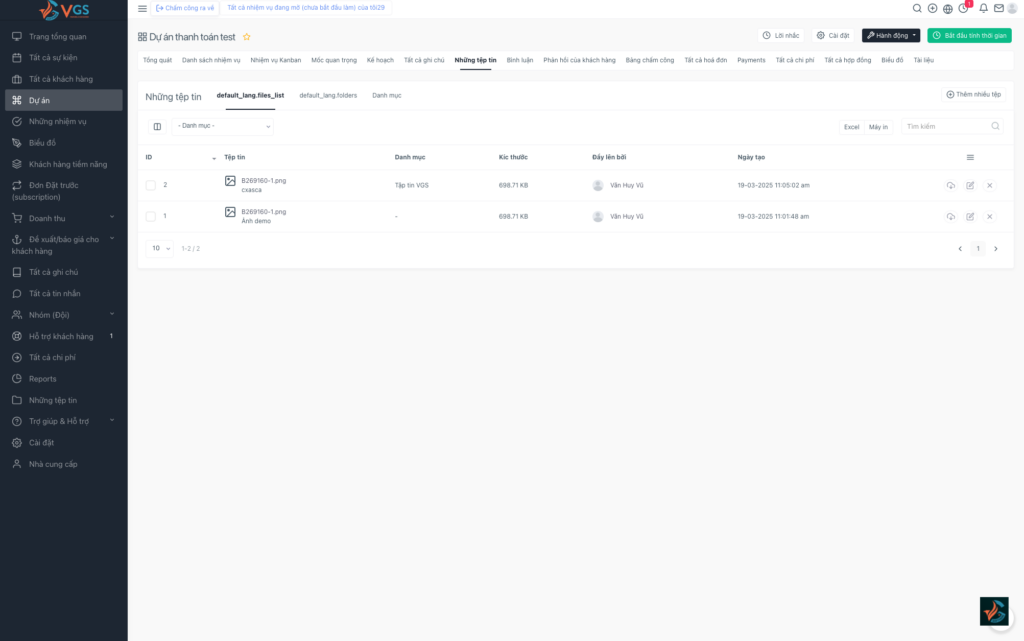The height and width of the screenshot is (641, 1024).
Task: Open Những nhiệm vụ in sidebar
Action: tap(63, 121)
